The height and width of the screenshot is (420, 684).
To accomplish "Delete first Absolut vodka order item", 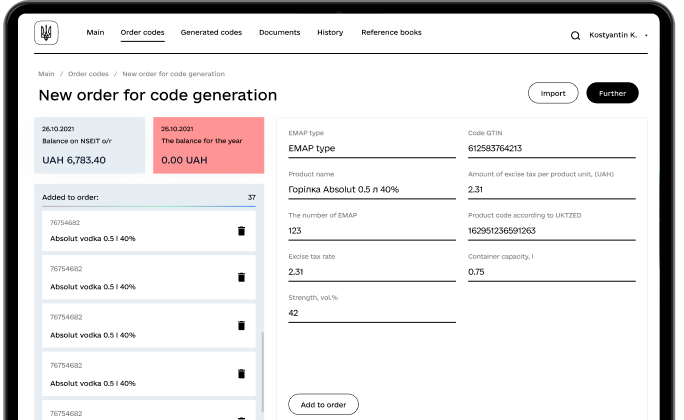I will (241, 231).
